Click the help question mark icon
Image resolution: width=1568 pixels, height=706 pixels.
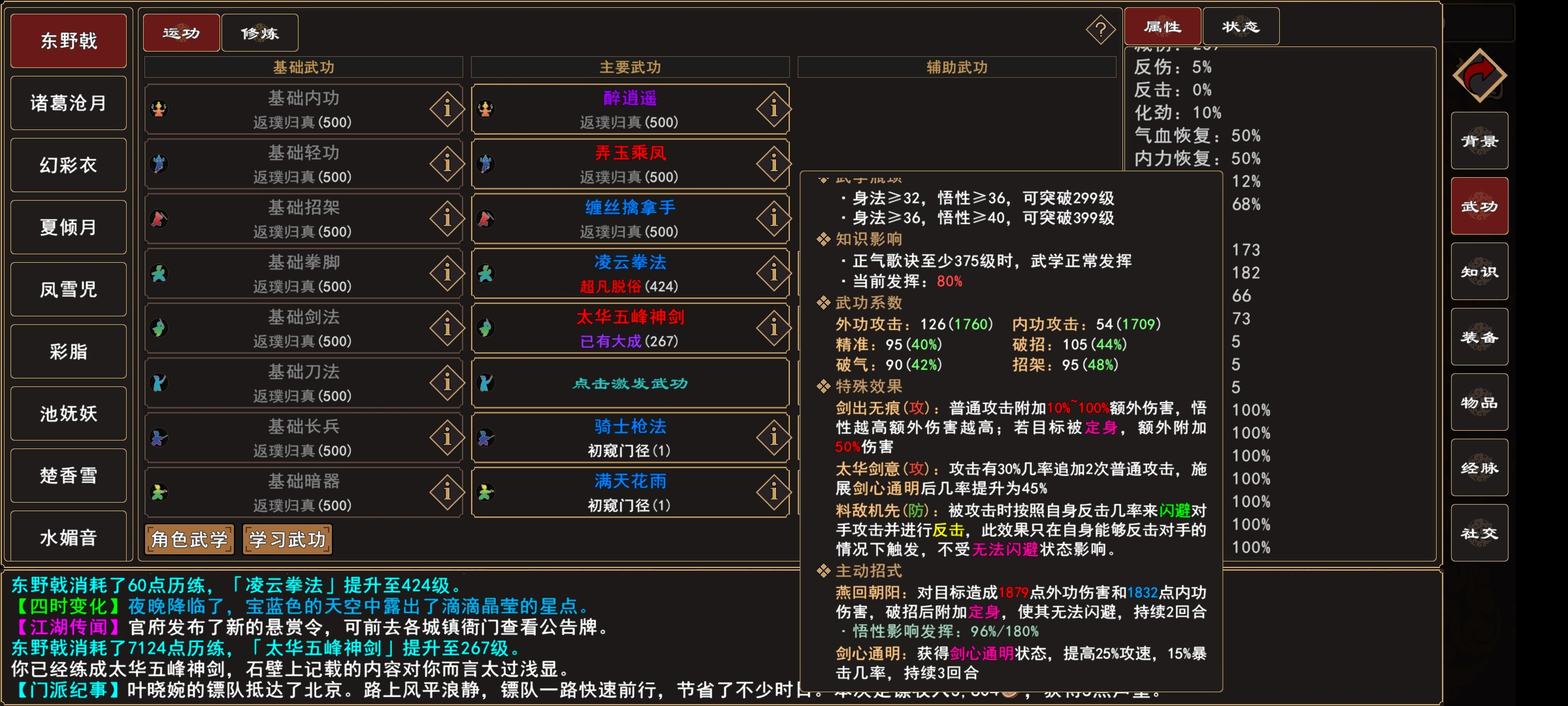1100,30
